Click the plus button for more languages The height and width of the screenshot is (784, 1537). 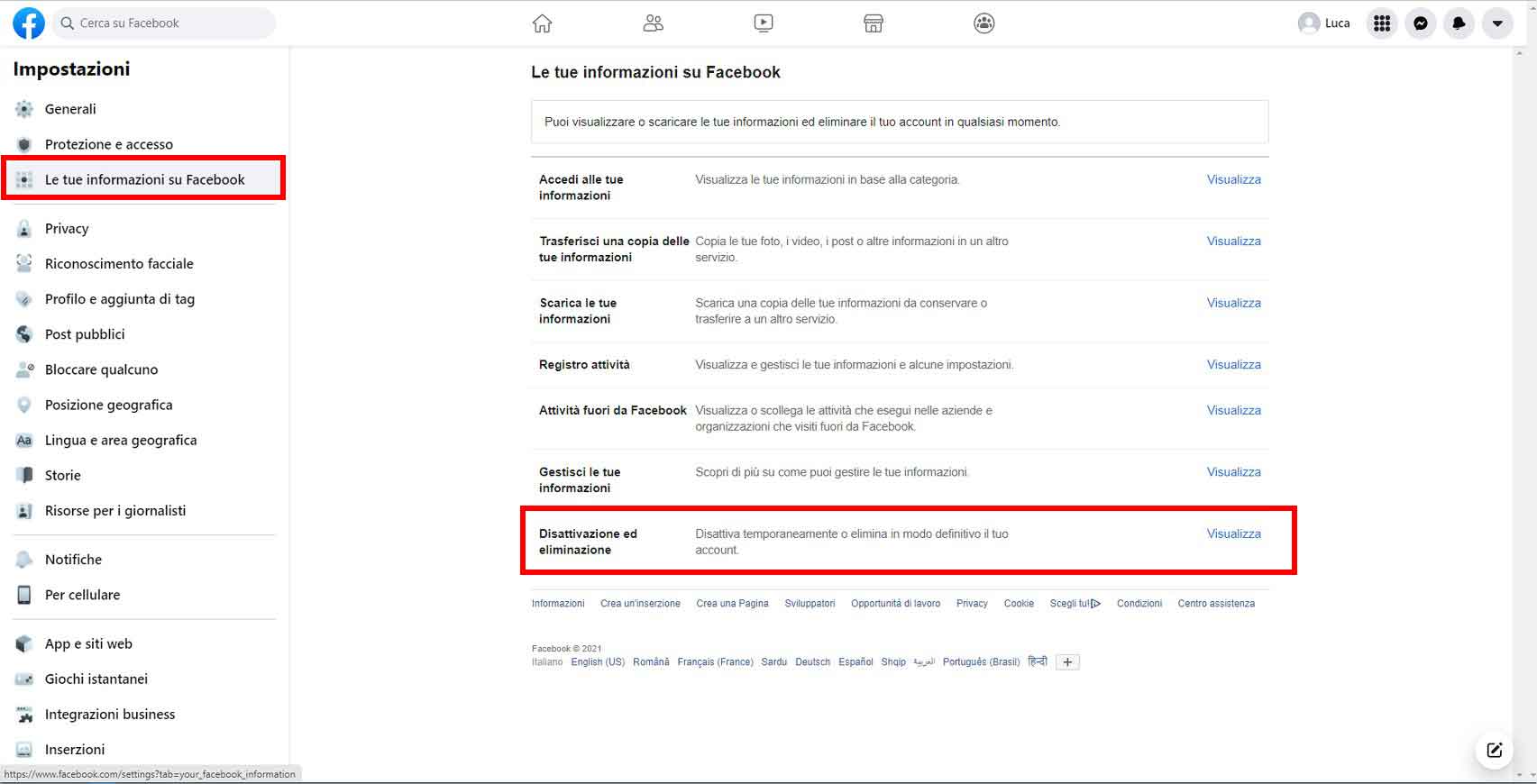tap(1067, 662)
